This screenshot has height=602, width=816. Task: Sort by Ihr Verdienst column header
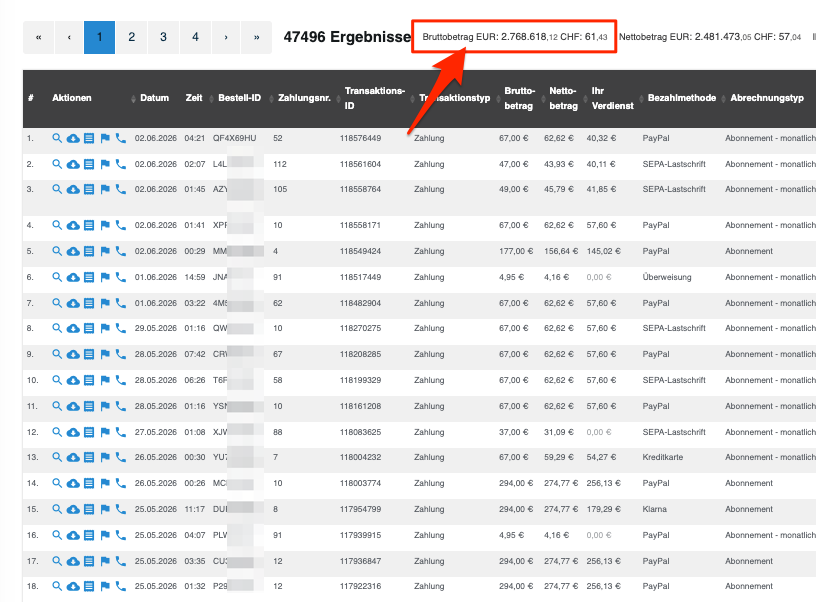pos(613,98)
